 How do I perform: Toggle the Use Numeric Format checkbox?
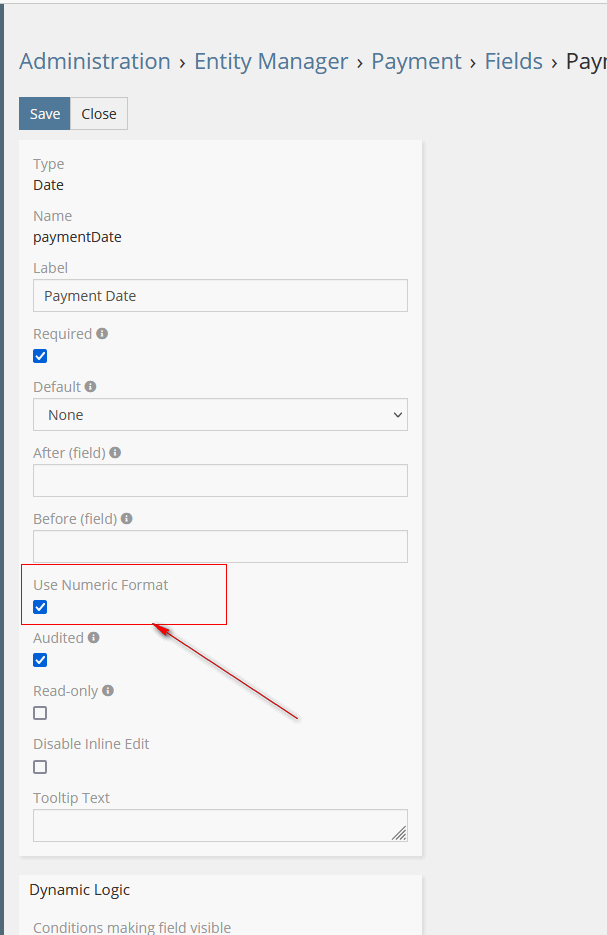pos(40,607)
